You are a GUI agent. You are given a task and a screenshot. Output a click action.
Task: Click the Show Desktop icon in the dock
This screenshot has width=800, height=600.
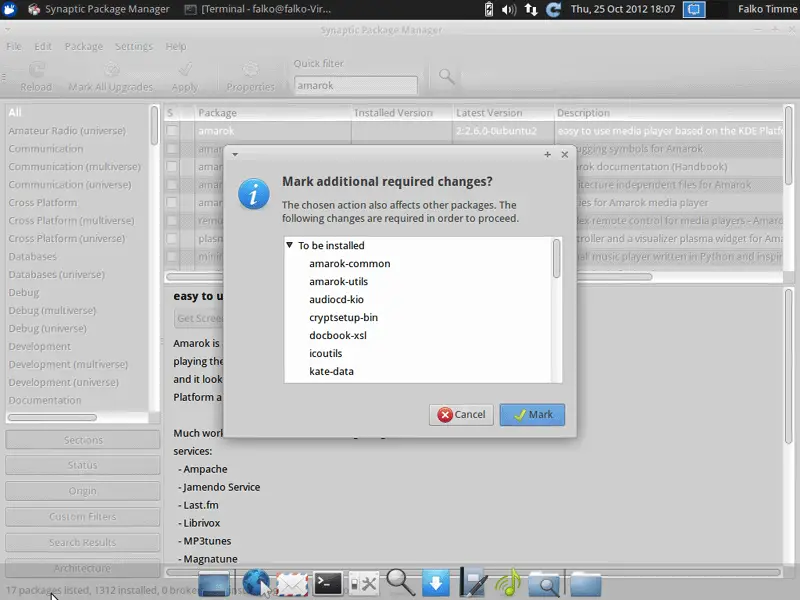(x=214, y=584)
